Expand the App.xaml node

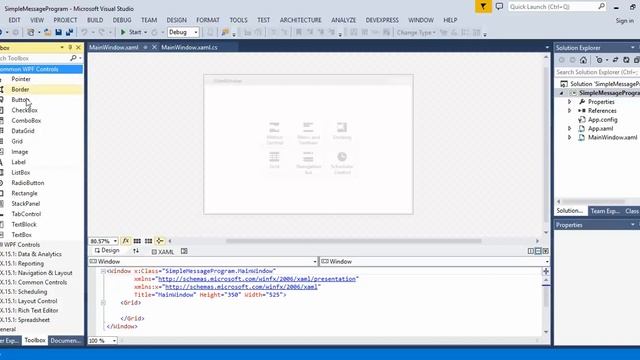(569, 128)
